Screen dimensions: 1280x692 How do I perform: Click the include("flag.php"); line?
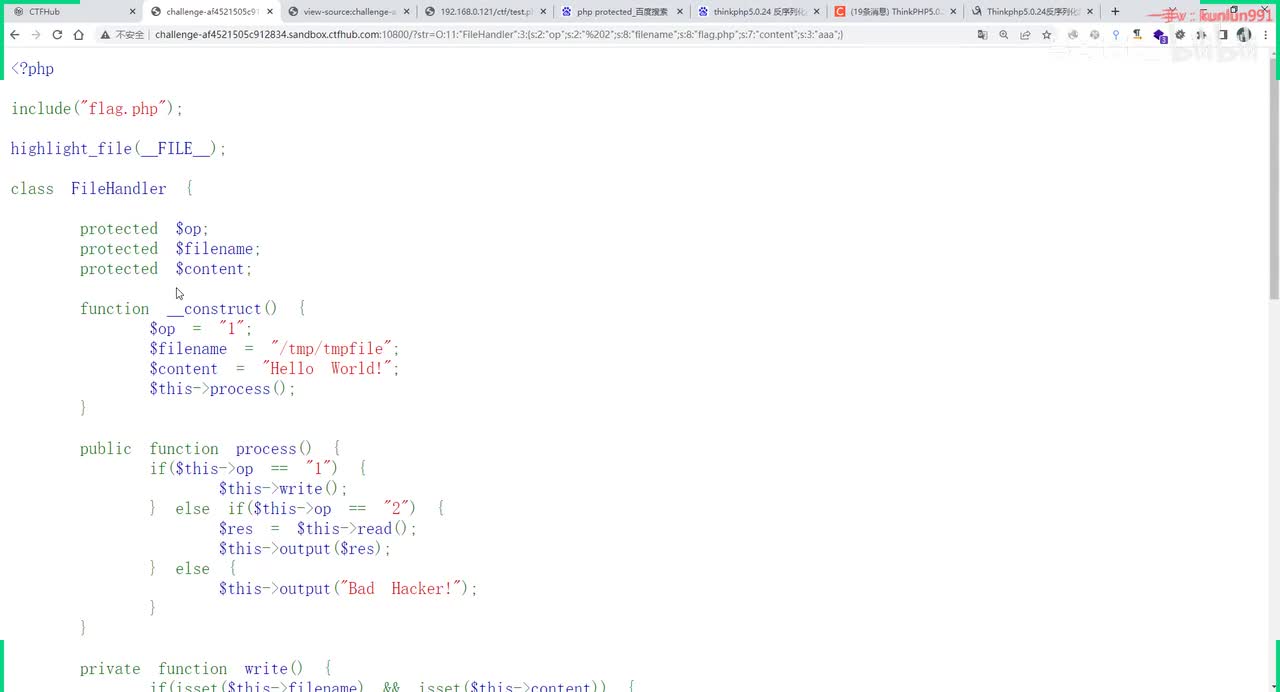[x=97, y=108]
